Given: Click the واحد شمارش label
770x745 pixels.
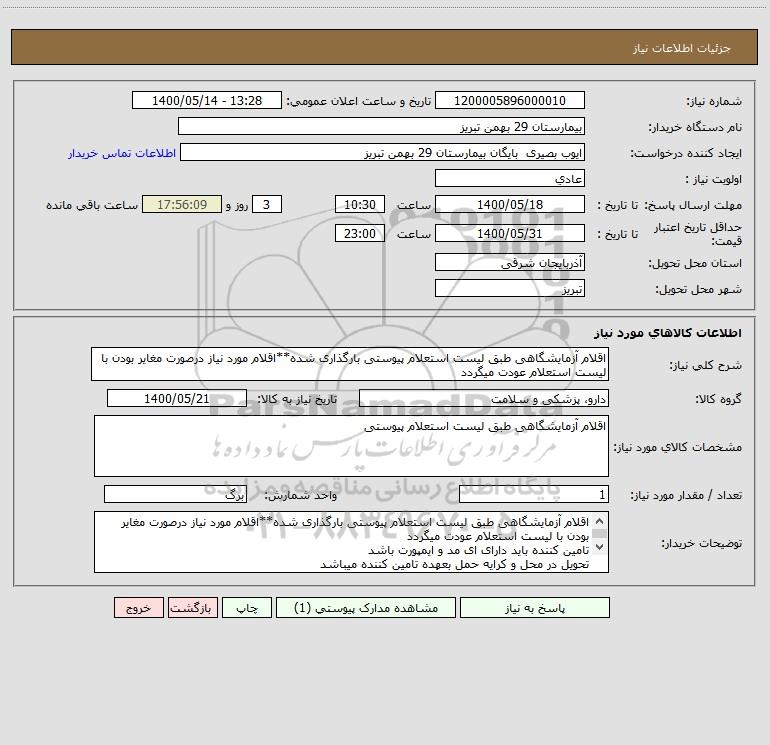Looking at the screenshot, I should click(x=301, y=496).
